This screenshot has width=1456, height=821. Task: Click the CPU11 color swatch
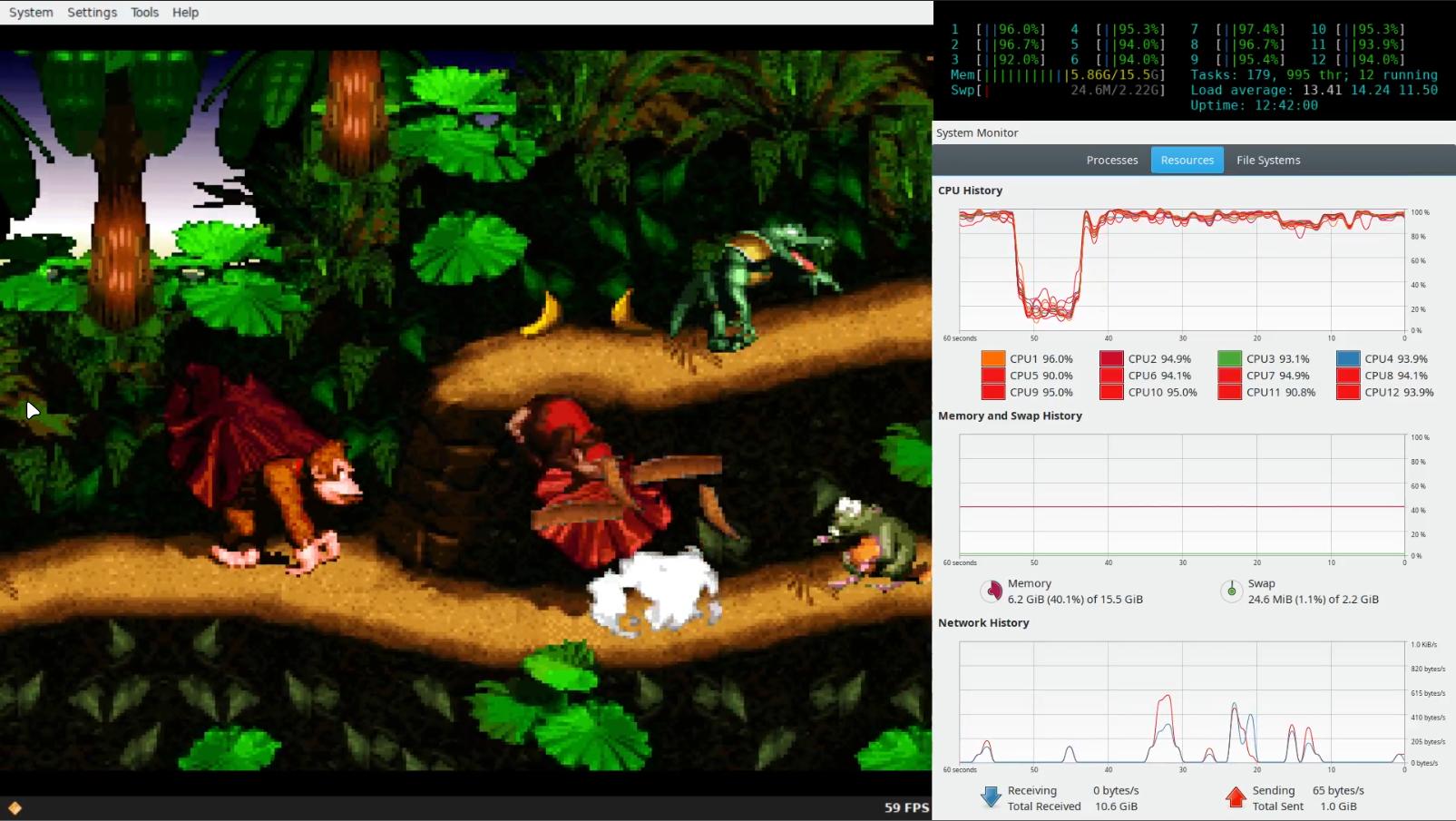pos(1229,392)
